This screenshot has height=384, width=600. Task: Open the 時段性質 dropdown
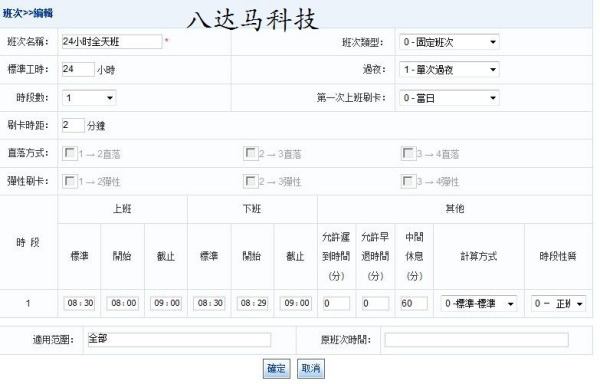coord(558,304)
